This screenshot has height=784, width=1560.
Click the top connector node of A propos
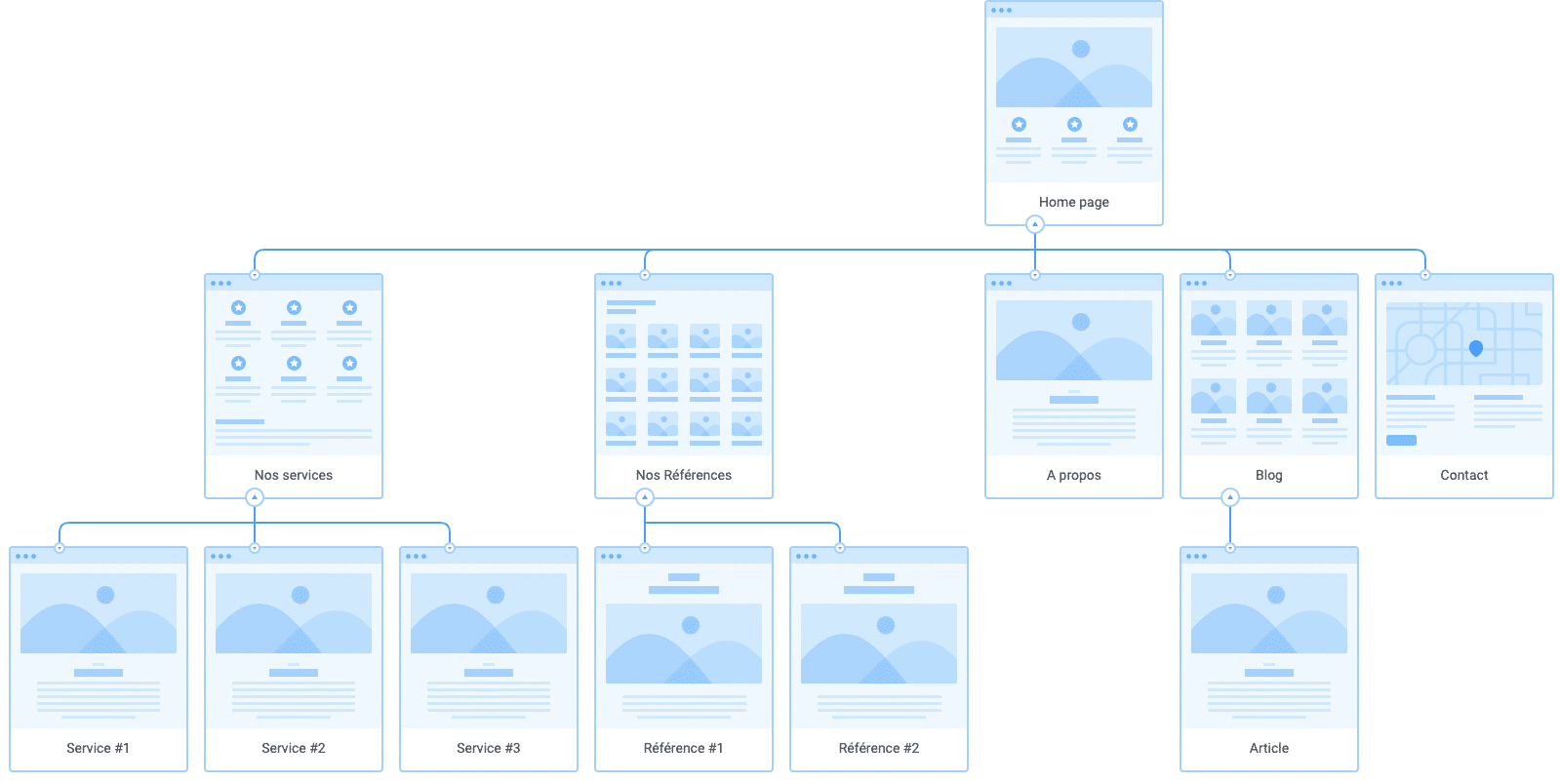tap(1035, 275)
